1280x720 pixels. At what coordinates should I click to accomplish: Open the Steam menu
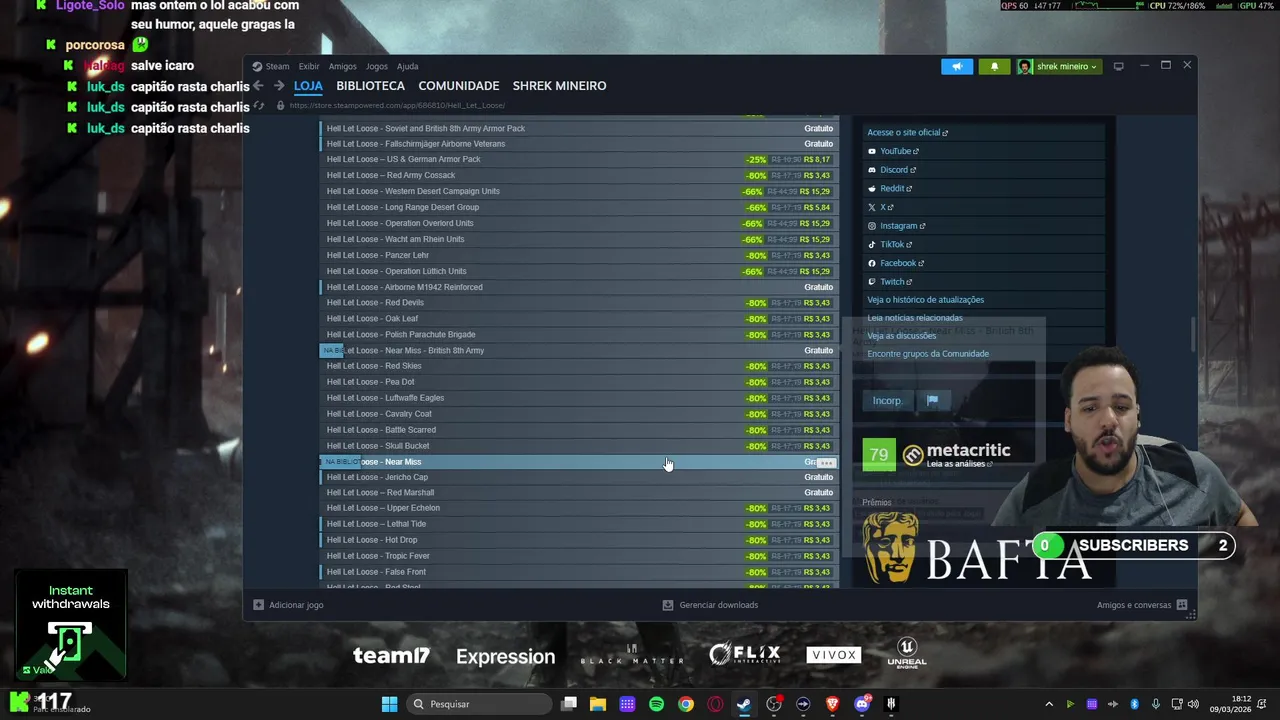click(271, 66)
